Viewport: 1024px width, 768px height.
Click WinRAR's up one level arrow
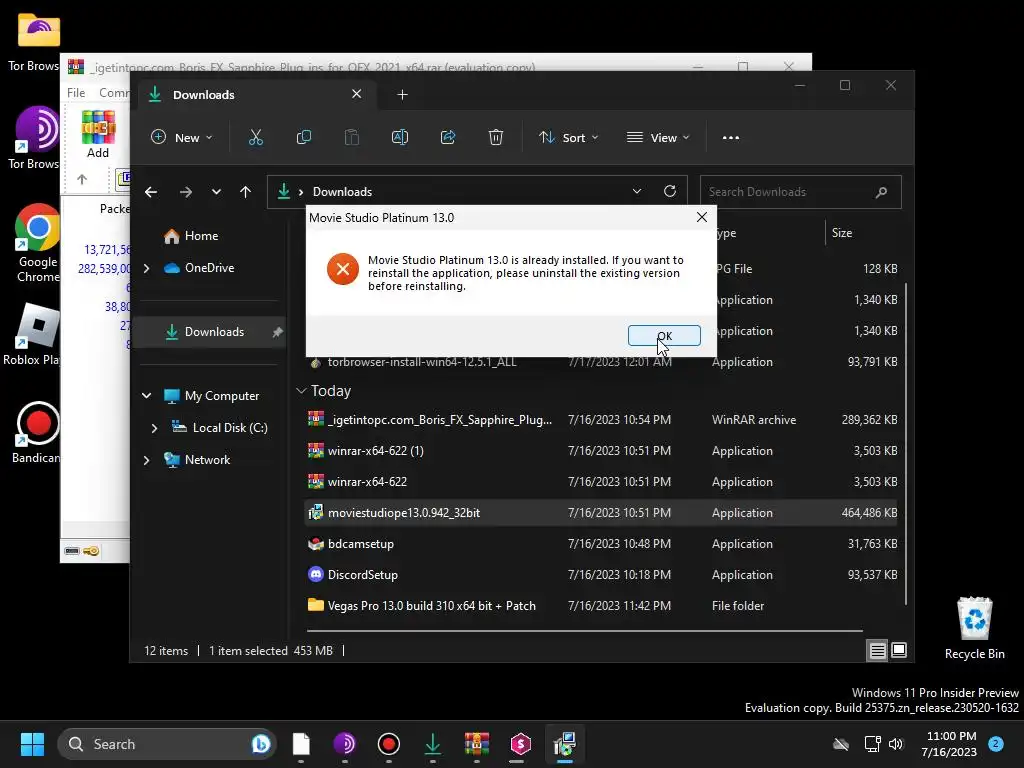click(82, 179)
